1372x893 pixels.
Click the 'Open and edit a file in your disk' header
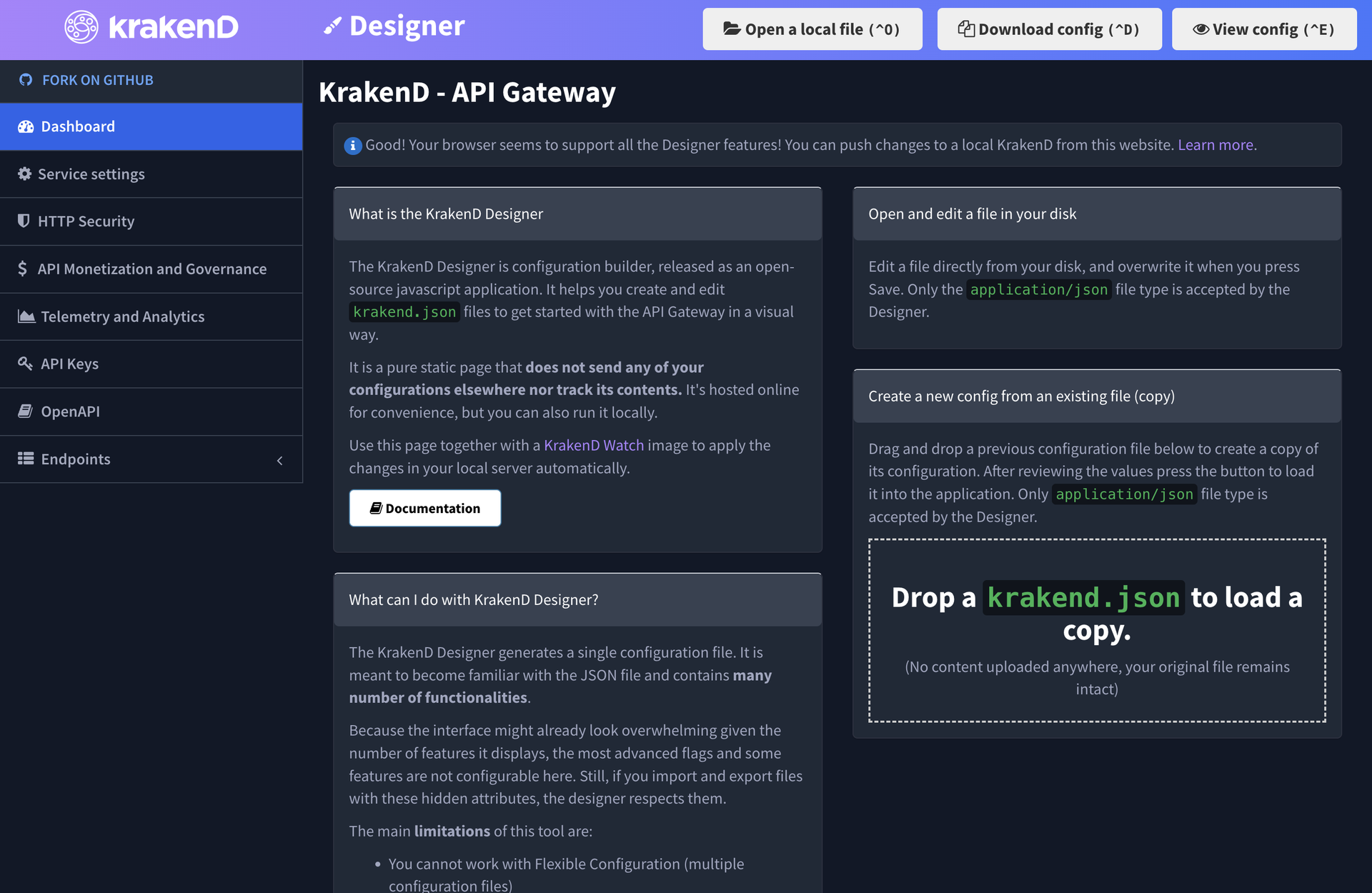click(x=1097, y=214)
